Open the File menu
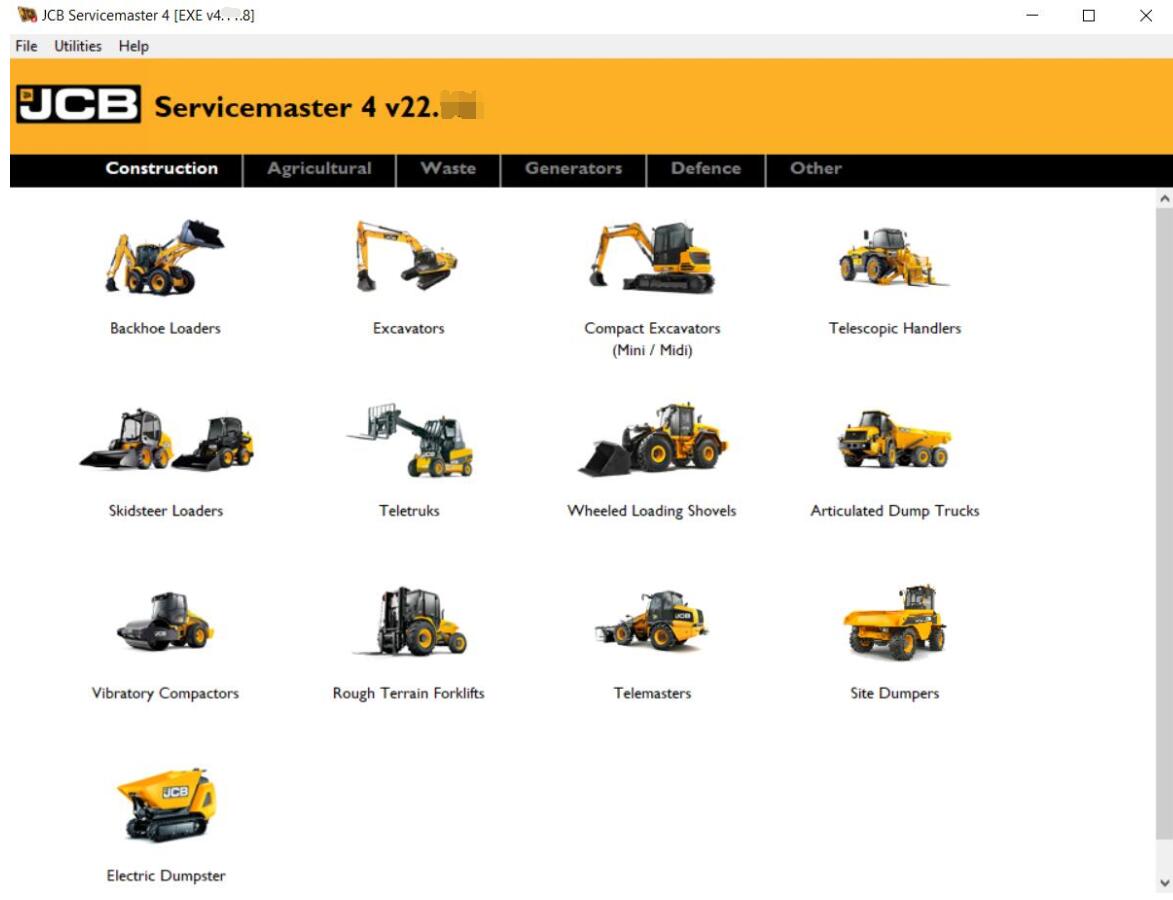This screenshot has width=1173, height=900. coord(26,46)
